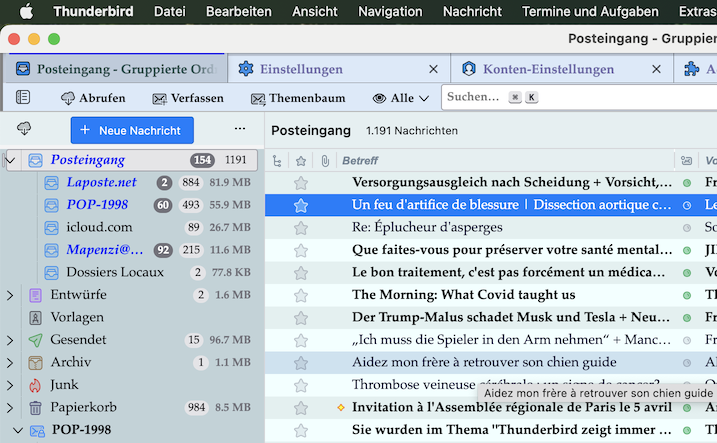The width and height of the screenshot is (717, 443).
Task: Star the Le bon traitement message
Action: pyautogui.click(x=301, y=273)
